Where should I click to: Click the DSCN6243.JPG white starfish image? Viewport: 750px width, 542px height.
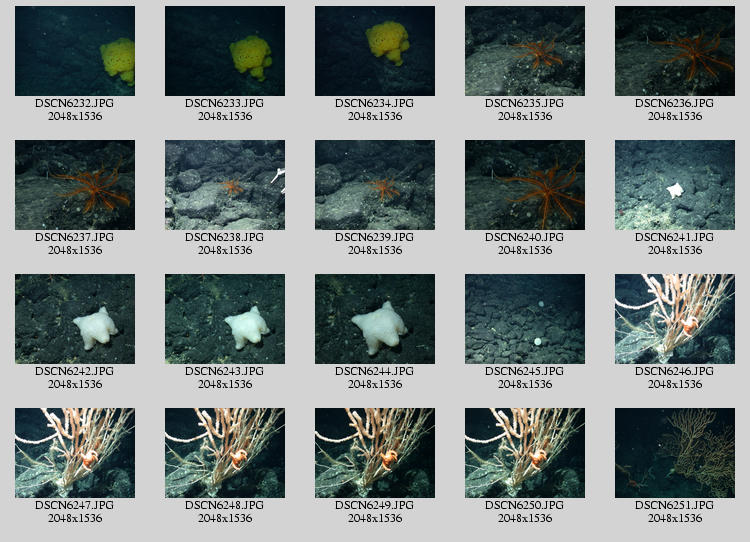225,319
